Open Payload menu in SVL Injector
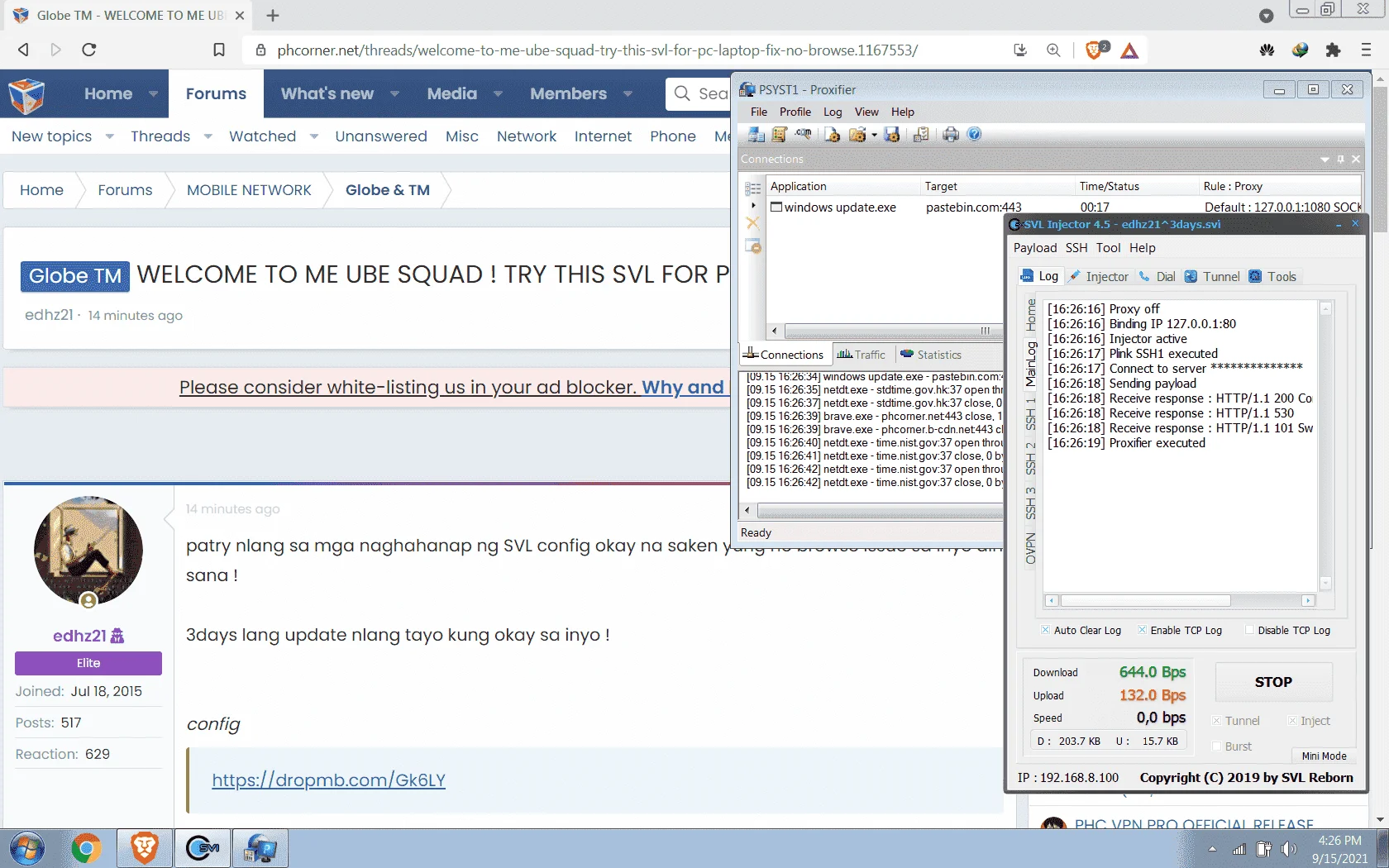 coord(1035,248)
